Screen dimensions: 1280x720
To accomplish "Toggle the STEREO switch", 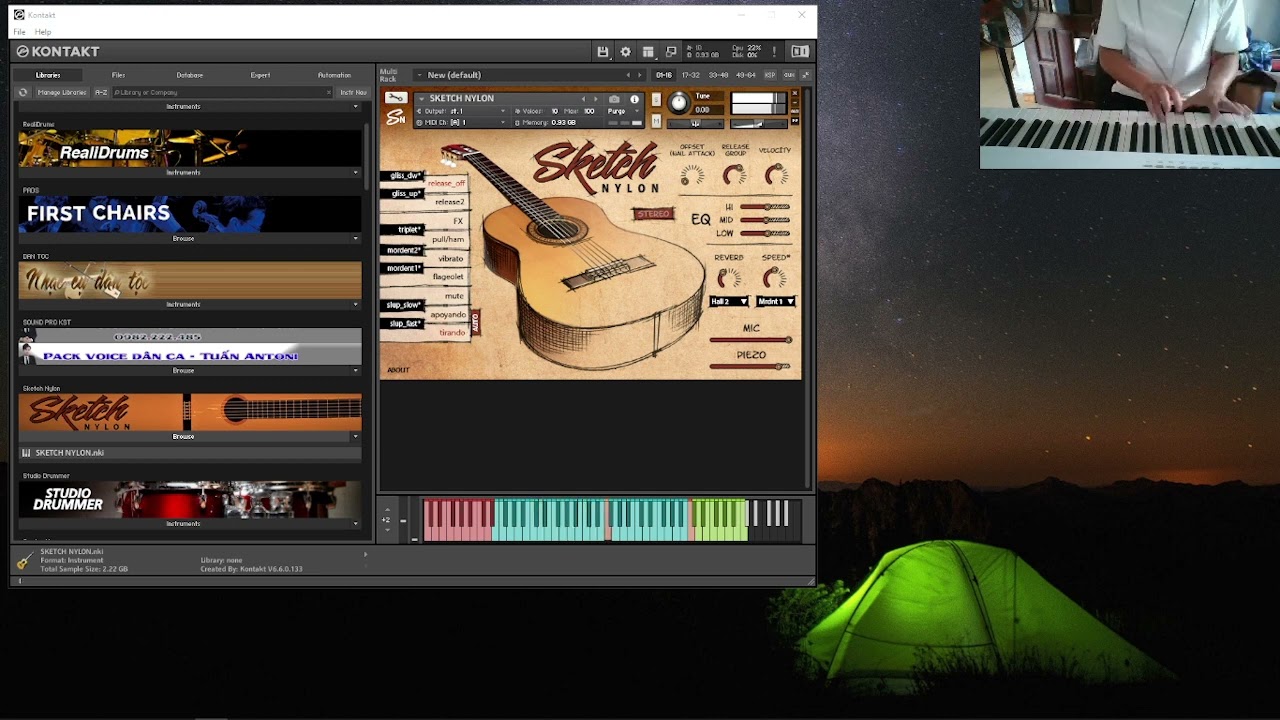I will (x=653, y=214).
